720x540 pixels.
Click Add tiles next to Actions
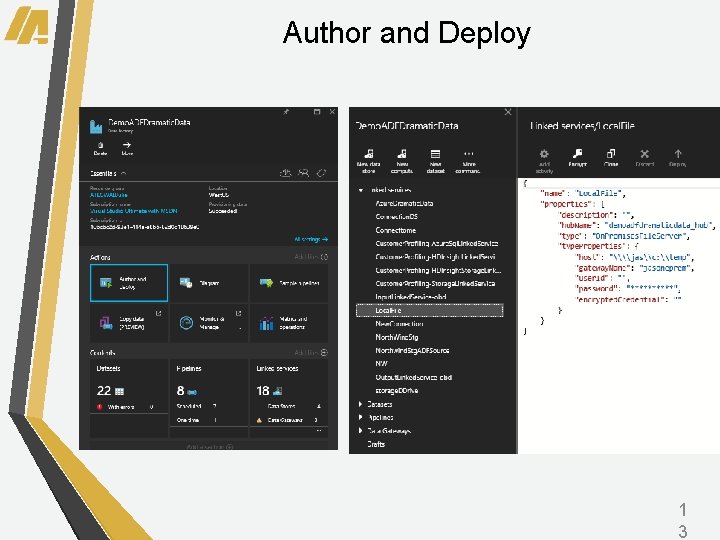[311, 257]
